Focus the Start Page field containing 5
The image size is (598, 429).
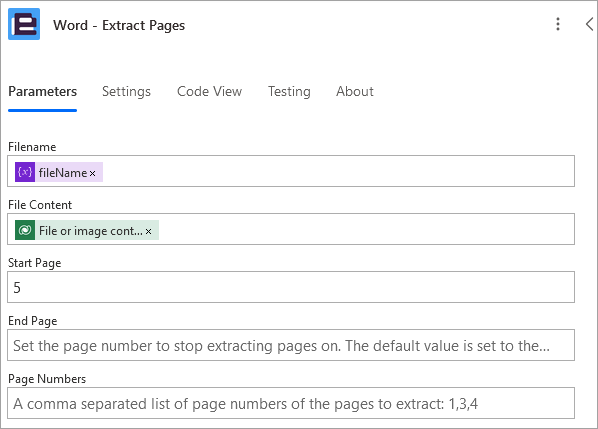tap(291, 287)
